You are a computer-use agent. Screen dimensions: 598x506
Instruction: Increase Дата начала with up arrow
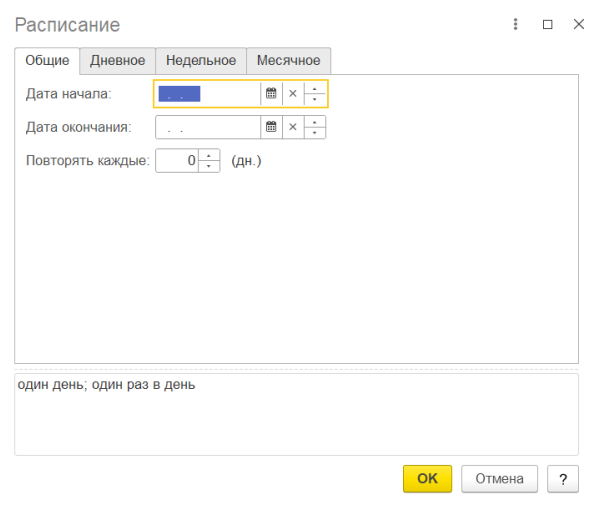(x=315, y=88)
